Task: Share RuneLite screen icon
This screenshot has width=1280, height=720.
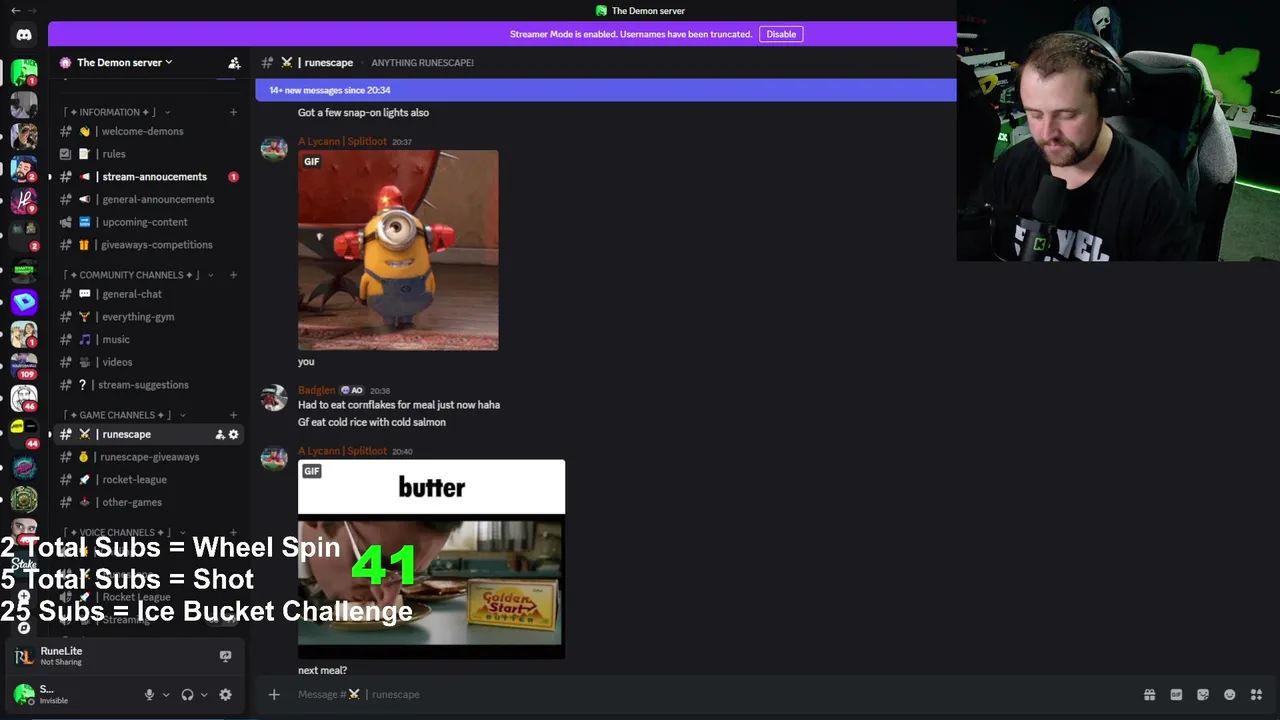Action: tap(225, 656)
